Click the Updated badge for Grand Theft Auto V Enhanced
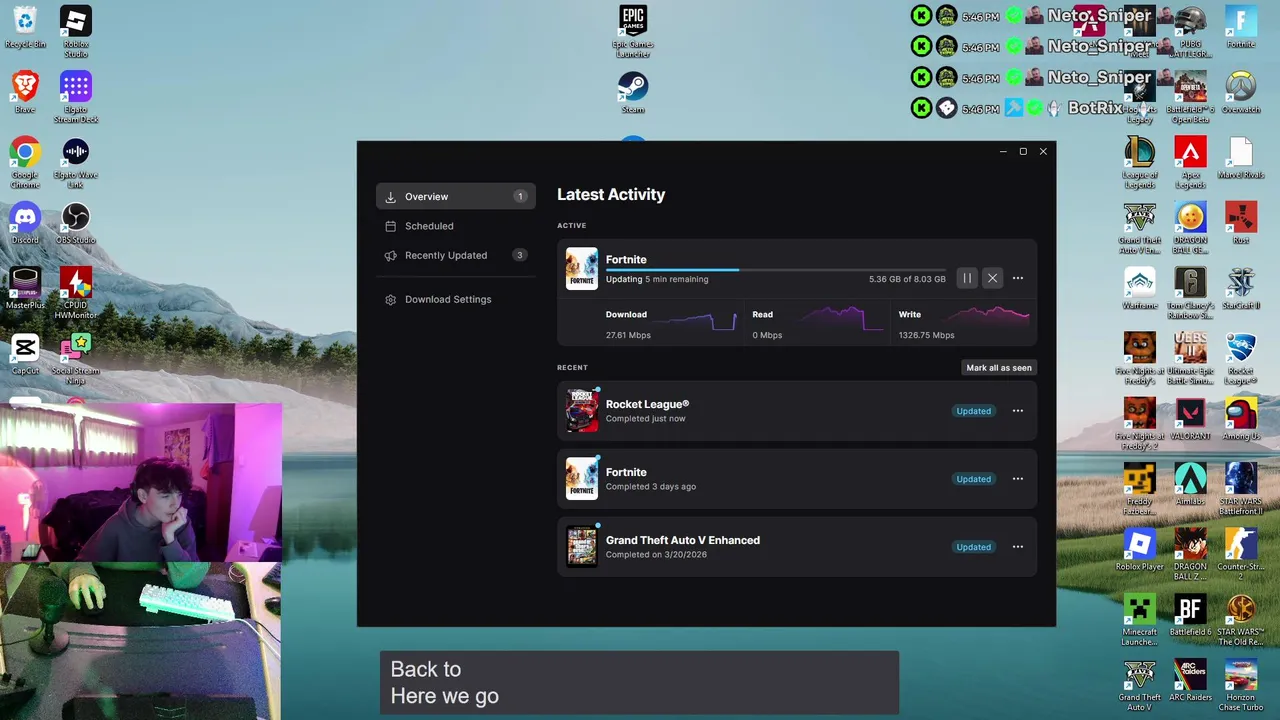This screenshot has height=720, width=1280. (x=973, y=547)
